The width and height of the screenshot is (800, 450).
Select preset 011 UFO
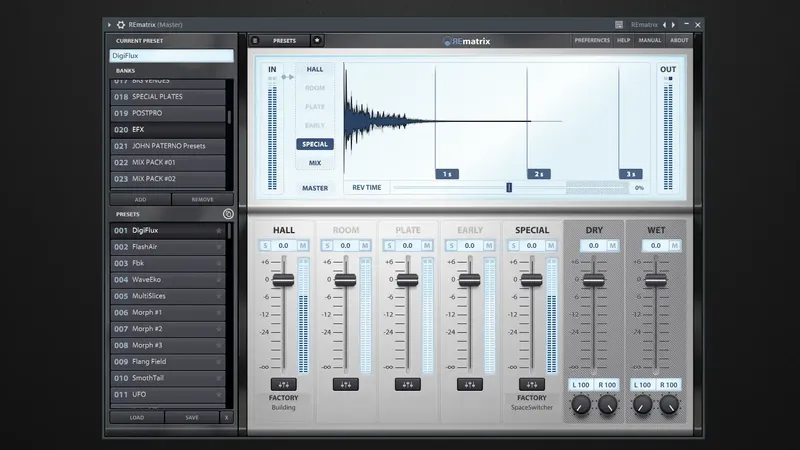tap(168, 394)
